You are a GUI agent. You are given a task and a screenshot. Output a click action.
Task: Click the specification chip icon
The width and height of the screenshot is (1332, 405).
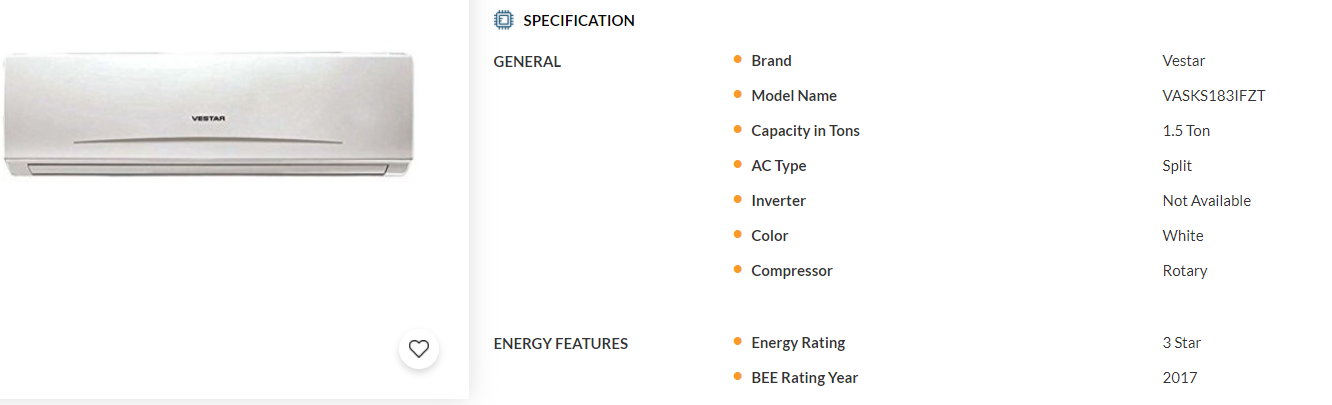pos(504,20)
